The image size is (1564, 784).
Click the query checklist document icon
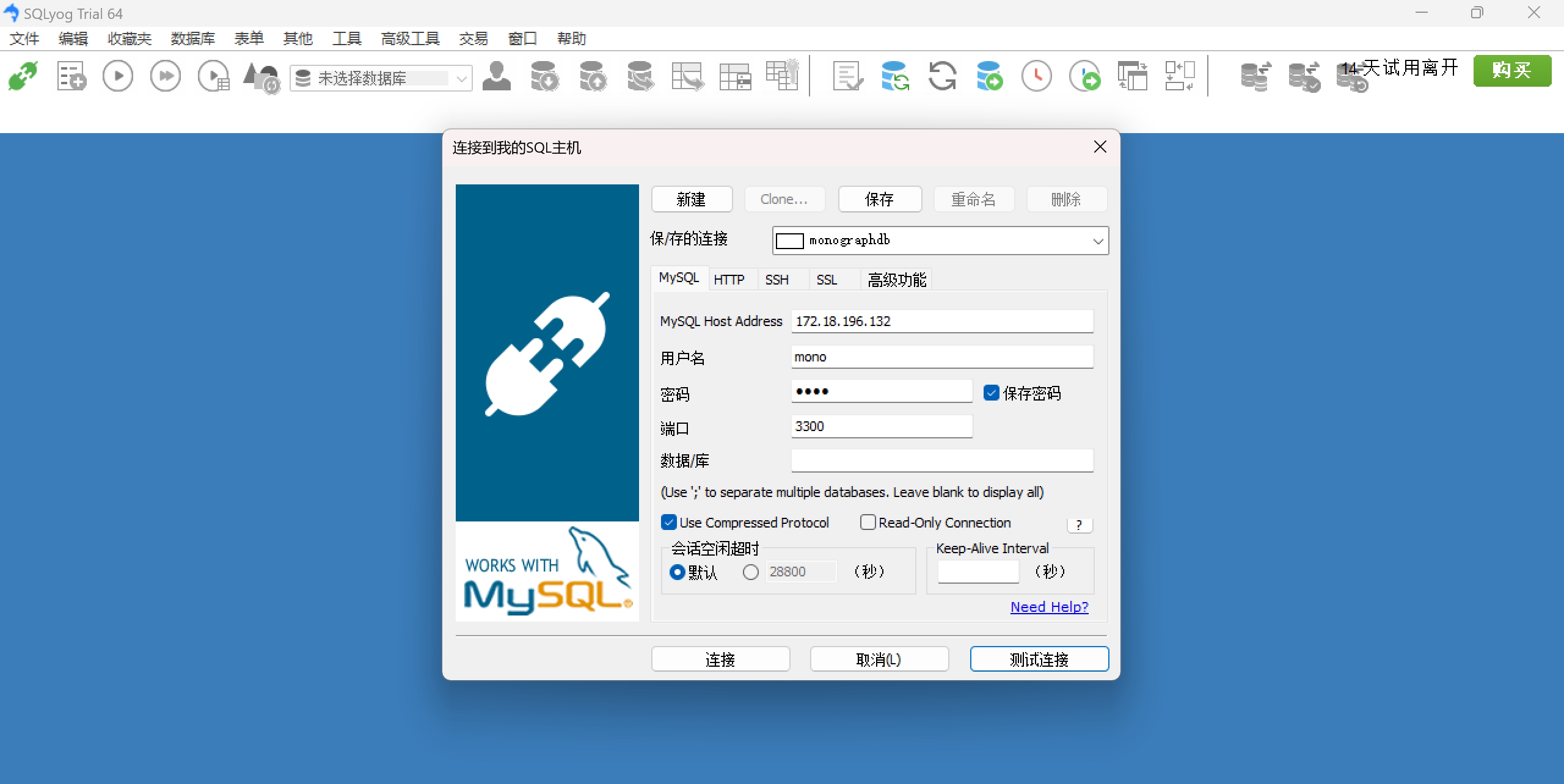(848, 77)
